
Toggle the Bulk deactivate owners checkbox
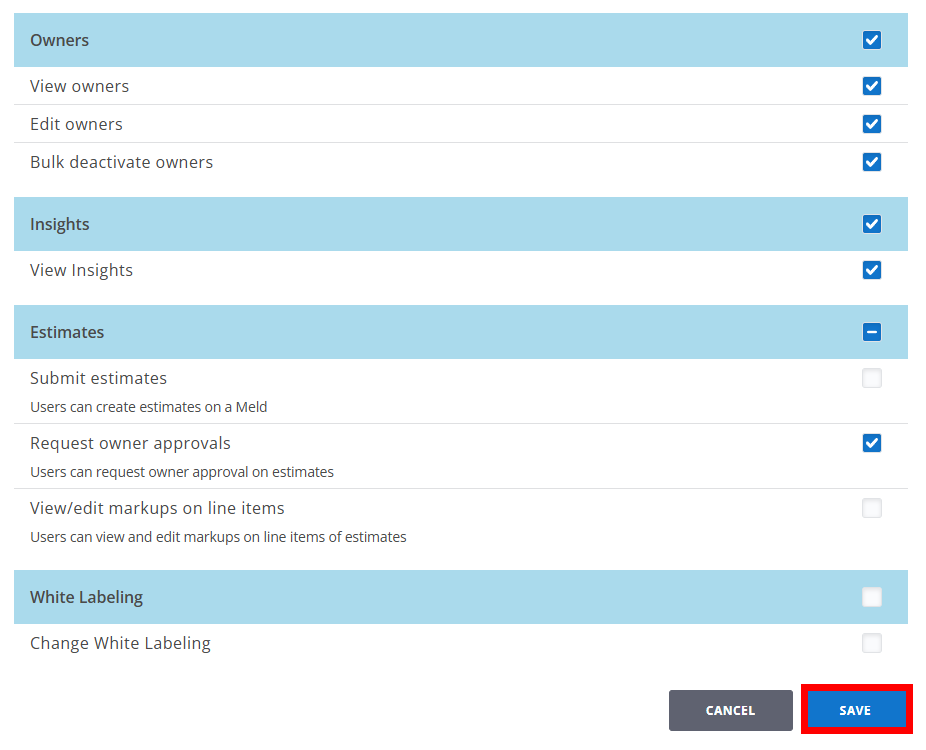point(871,162)
